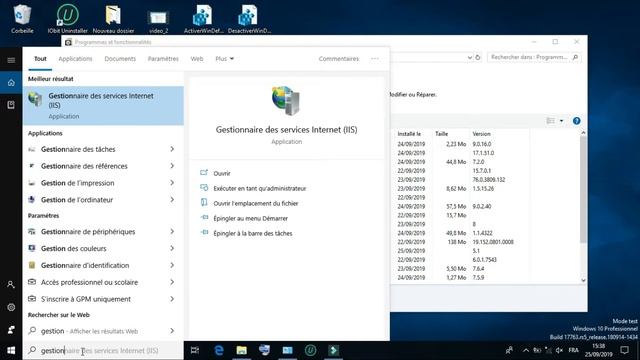Open the address bar history dropdown
640x360 pixels.
[x=469, y=58]
